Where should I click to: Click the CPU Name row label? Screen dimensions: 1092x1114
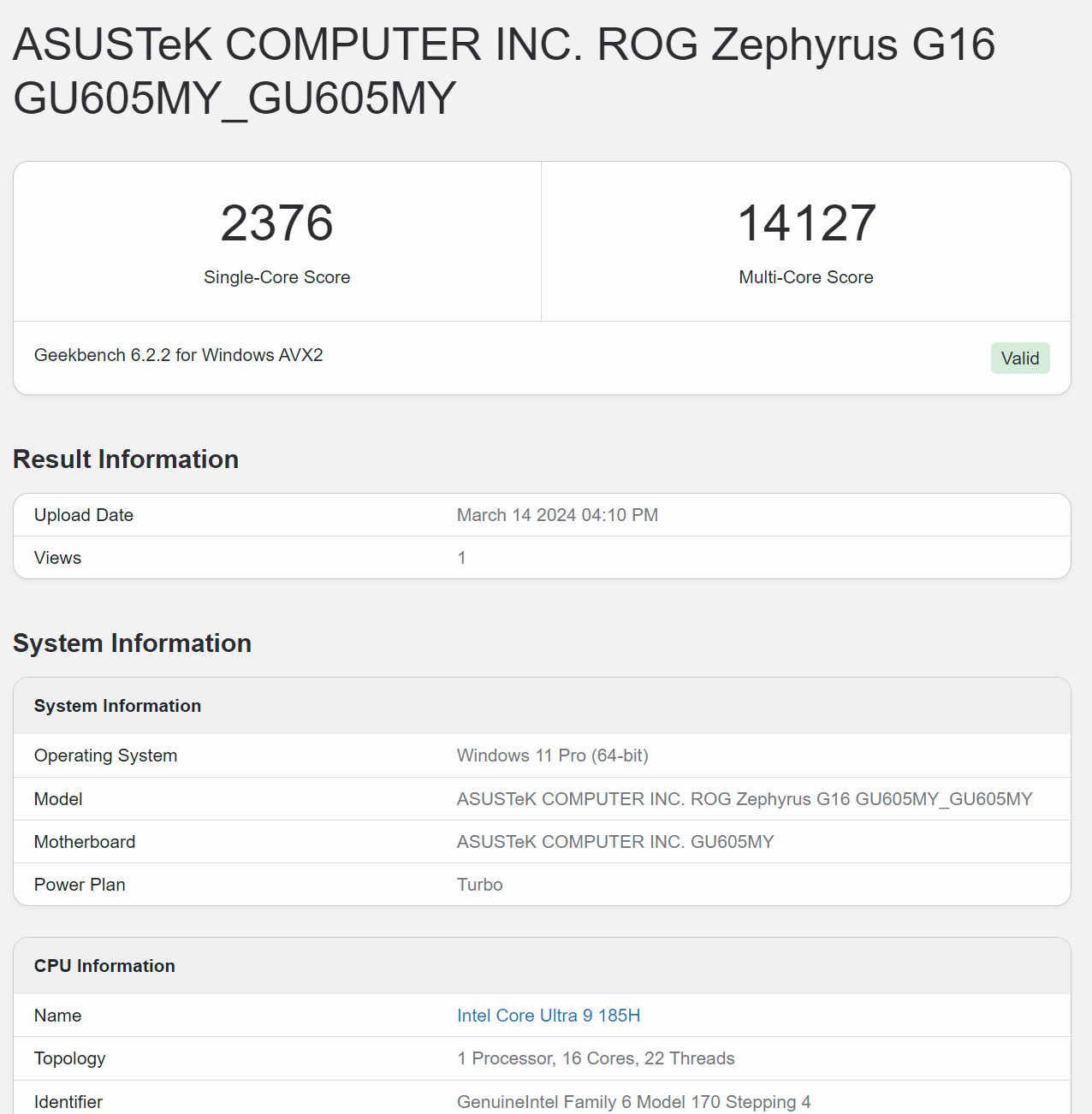click(x=58, y=1016)
